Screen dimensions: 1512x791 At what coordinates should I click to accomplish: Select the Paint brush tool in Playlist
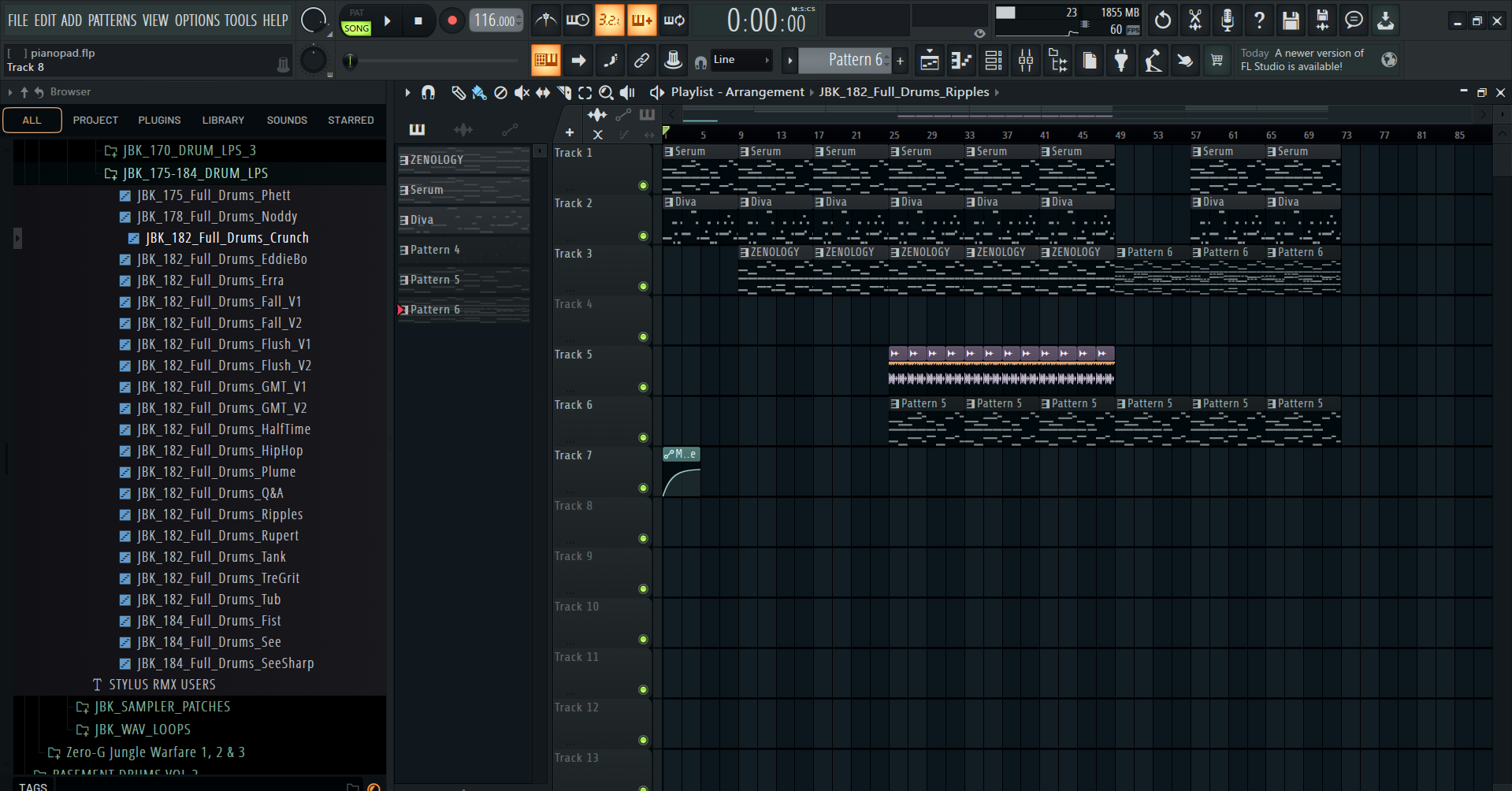479,93
